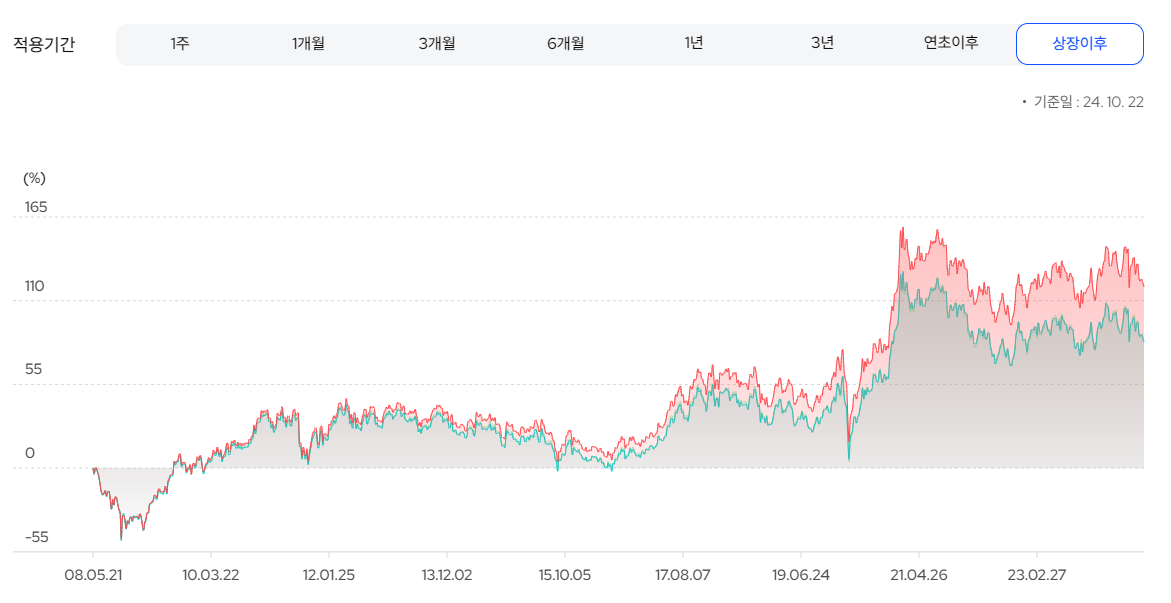The height and width of the screenshot is (603, 1171).
Task: Switch to the 6개월 period view
Action: [x=565, y=43]
